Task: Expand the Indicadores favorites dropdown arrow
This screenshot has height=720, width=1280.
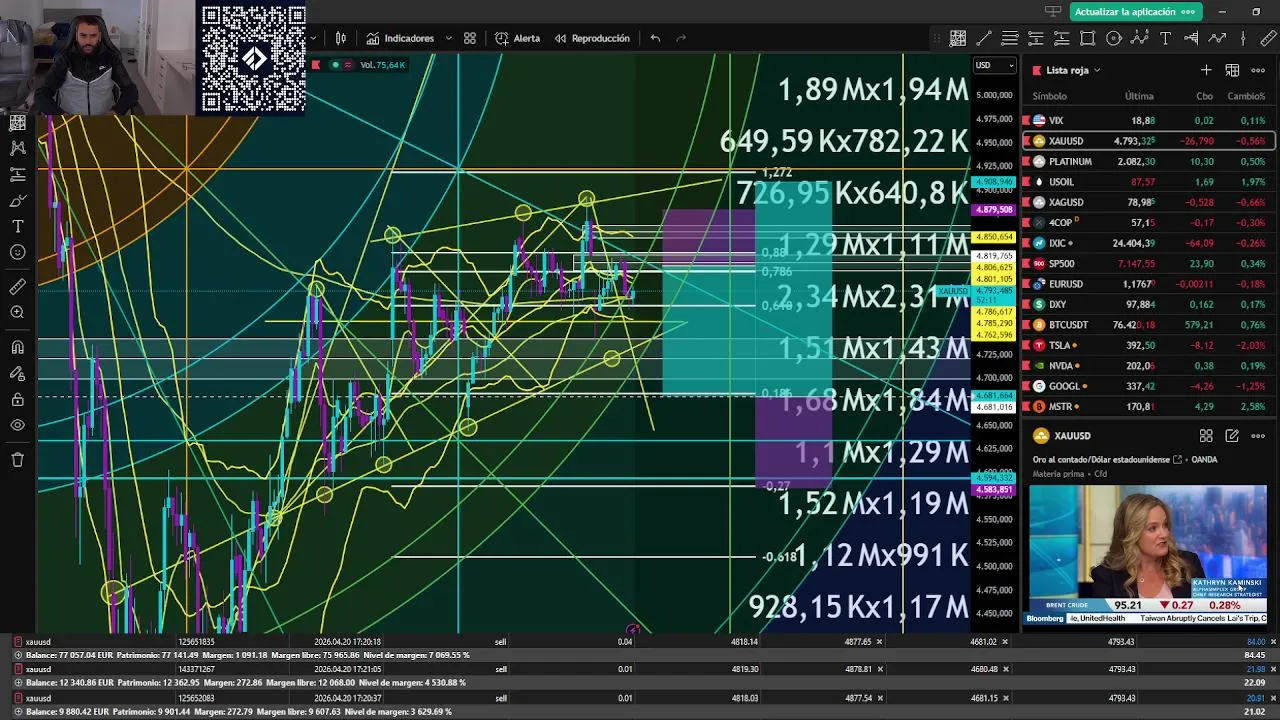Action: (x=449, y=38)
